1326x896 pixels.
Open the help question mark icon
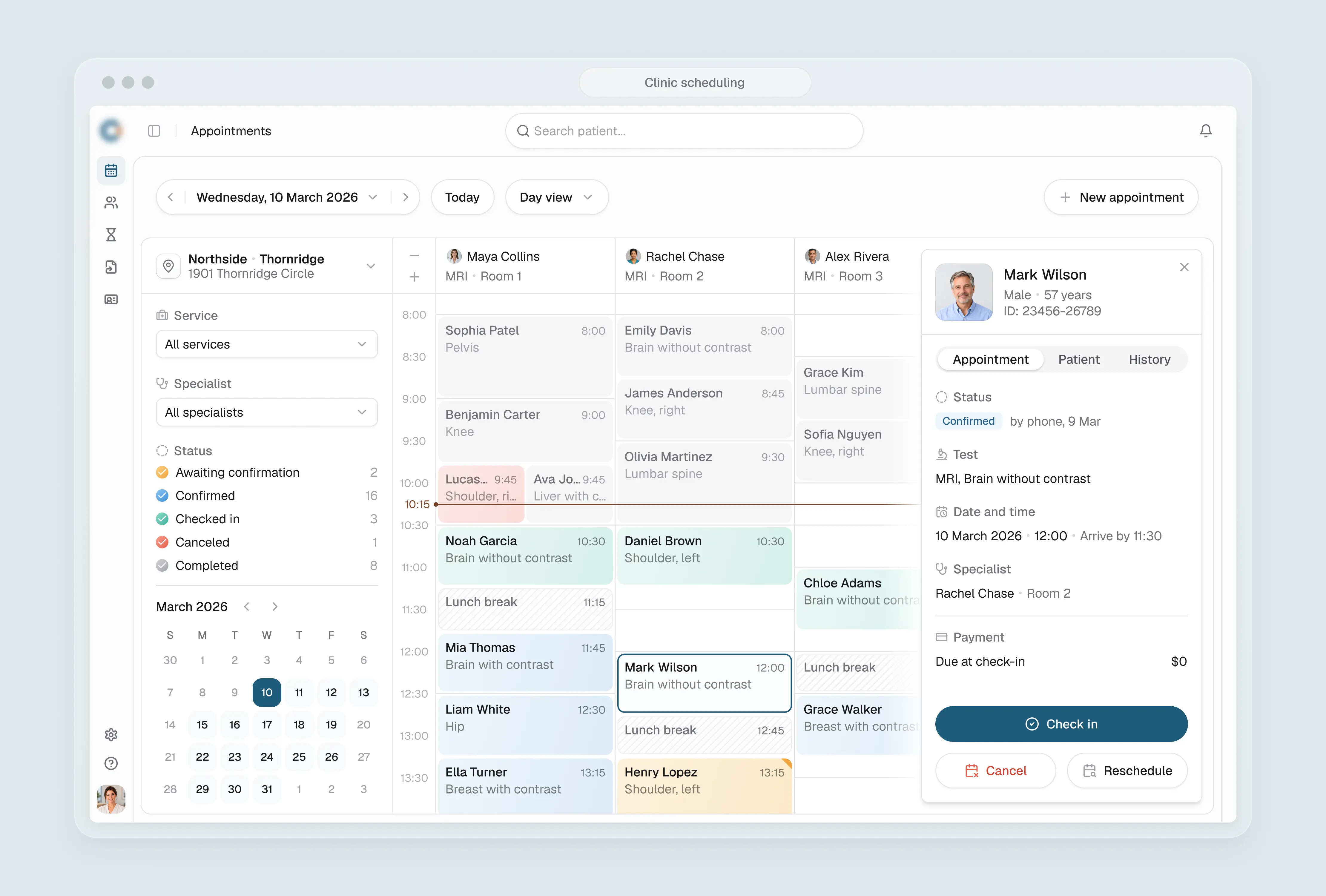click(x=111, y=764)
